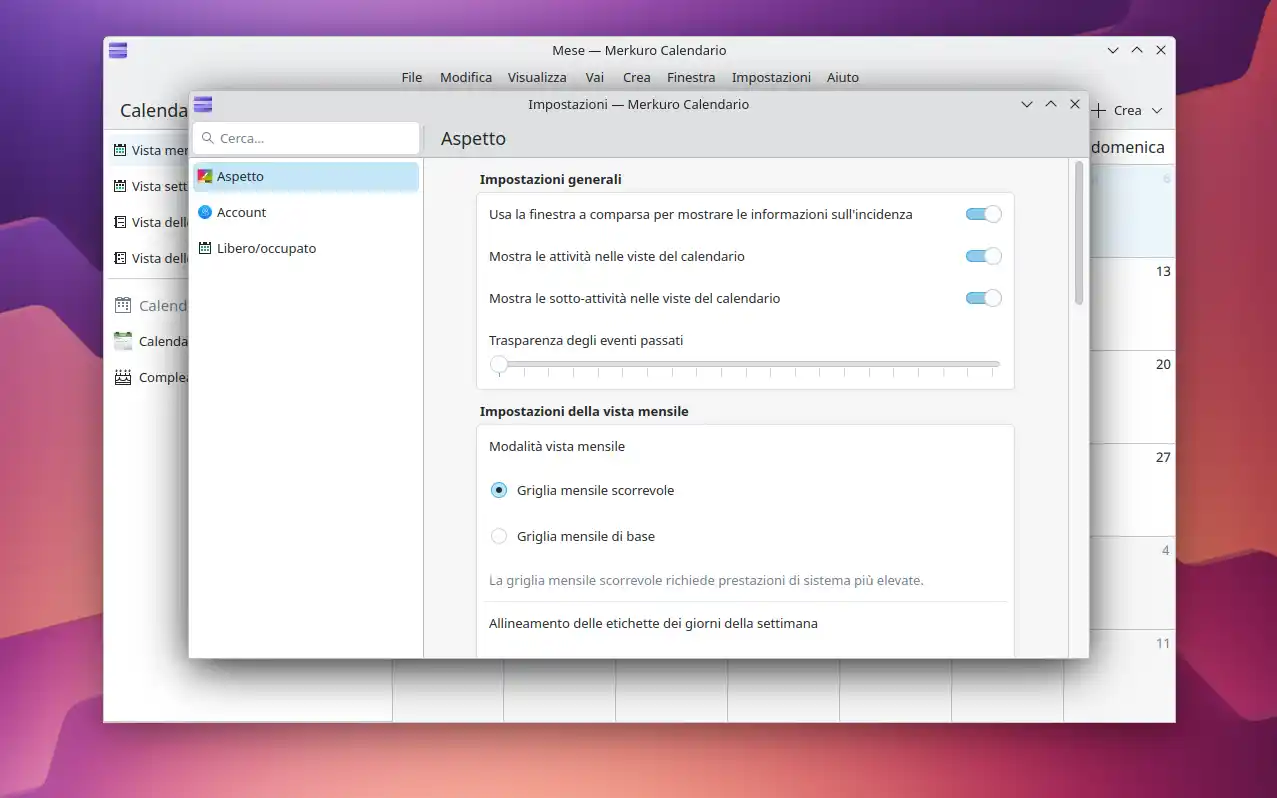Image resolution: width=1277 pixels, height=798 pixels.
Task: Click the Merkuro icon in main window title bar
Action: click(x=118, y=50)
